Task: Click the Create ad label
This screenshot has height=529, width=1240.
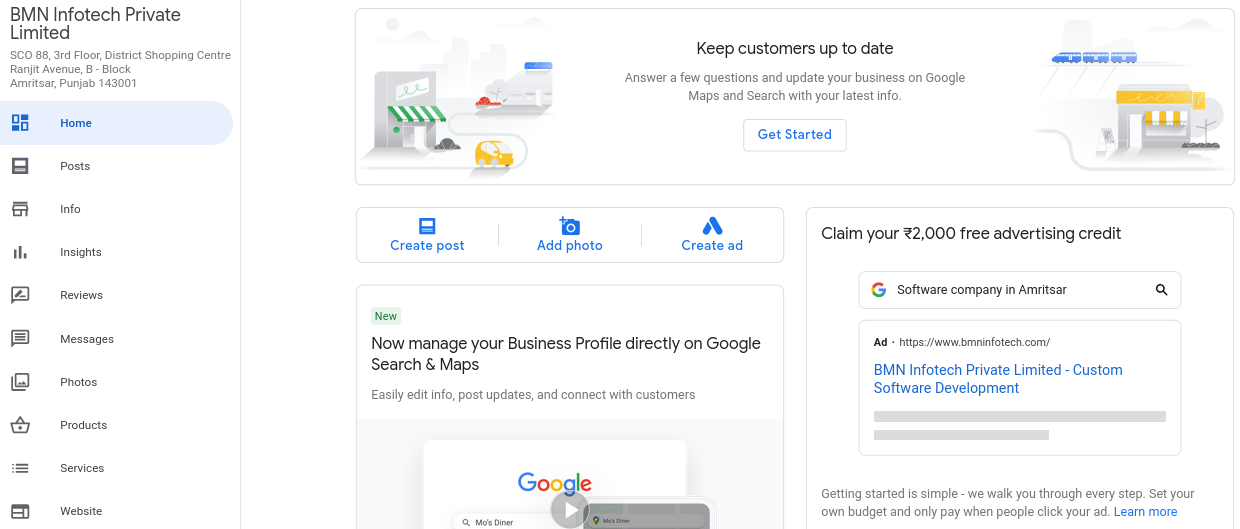Action: coord(712,245)
